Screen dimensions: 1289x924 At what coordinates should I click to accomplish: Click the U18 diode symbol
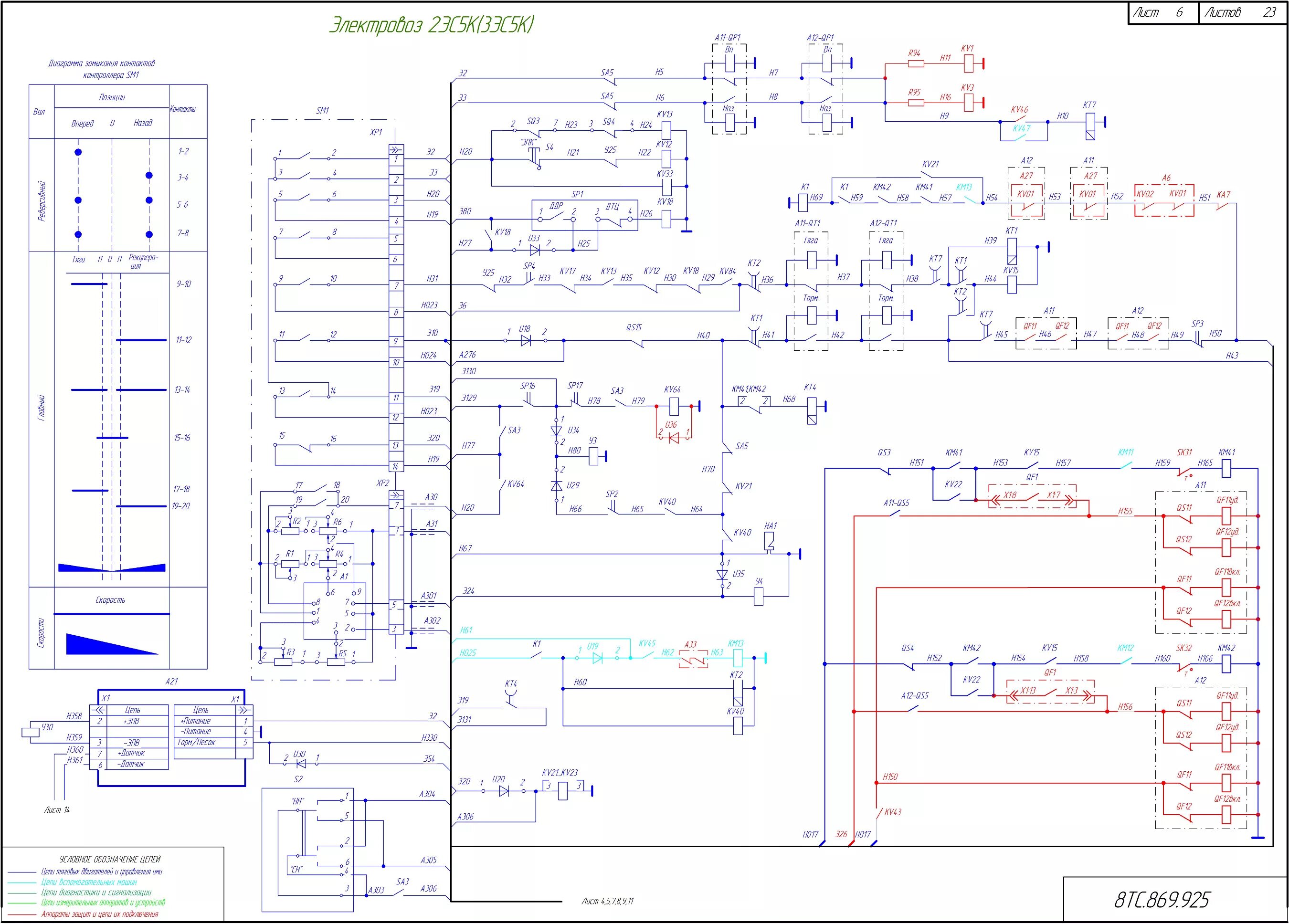[525, 341]
